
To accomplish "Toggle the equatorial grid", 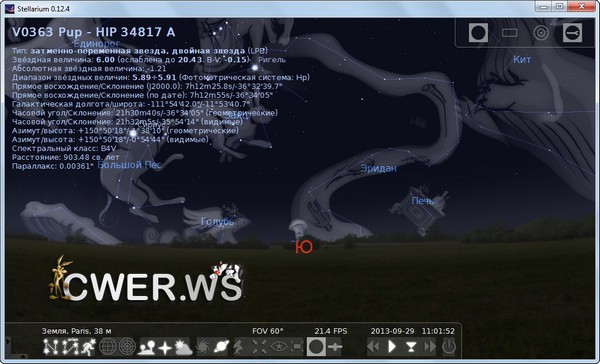I will 108,347.
